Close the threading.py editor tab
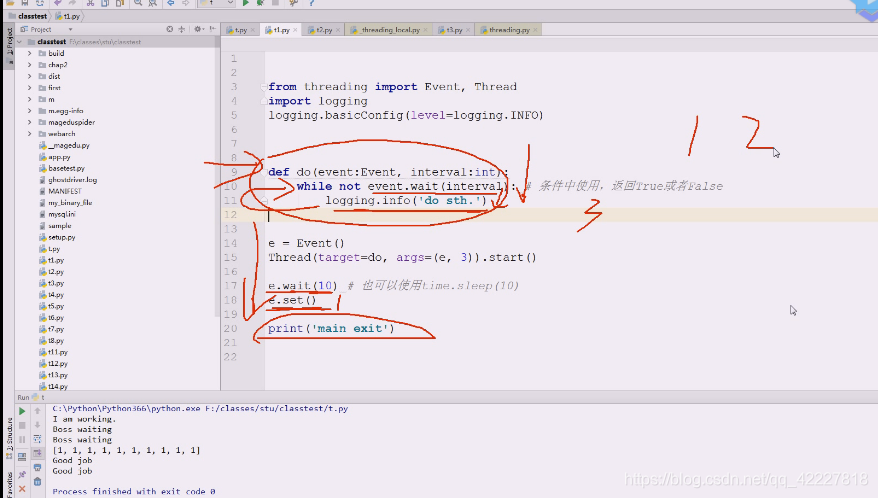The image size is (878, 498). [535, 30]
